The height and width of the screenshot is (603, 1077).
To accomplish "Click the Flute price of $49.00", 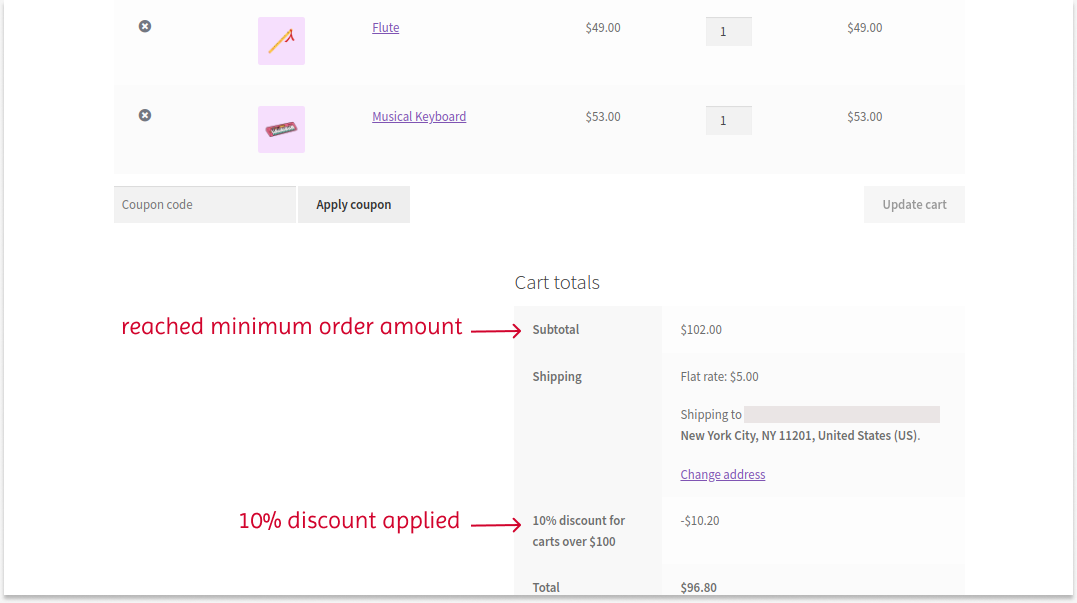I will [602, 28].
